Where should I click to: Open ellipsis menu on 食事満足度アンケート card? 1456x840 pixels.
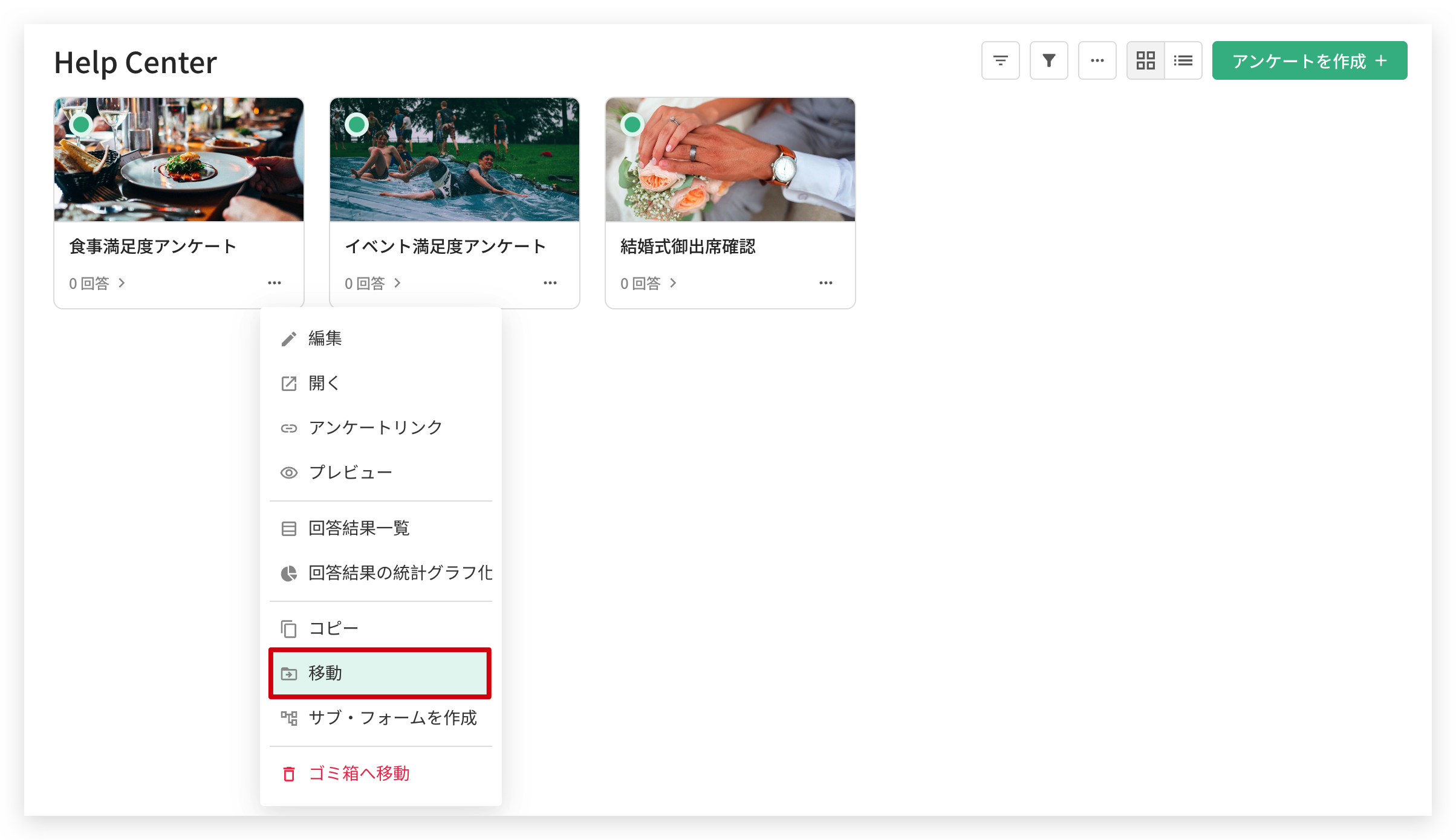pyautogui.click(x=275, y=283)
